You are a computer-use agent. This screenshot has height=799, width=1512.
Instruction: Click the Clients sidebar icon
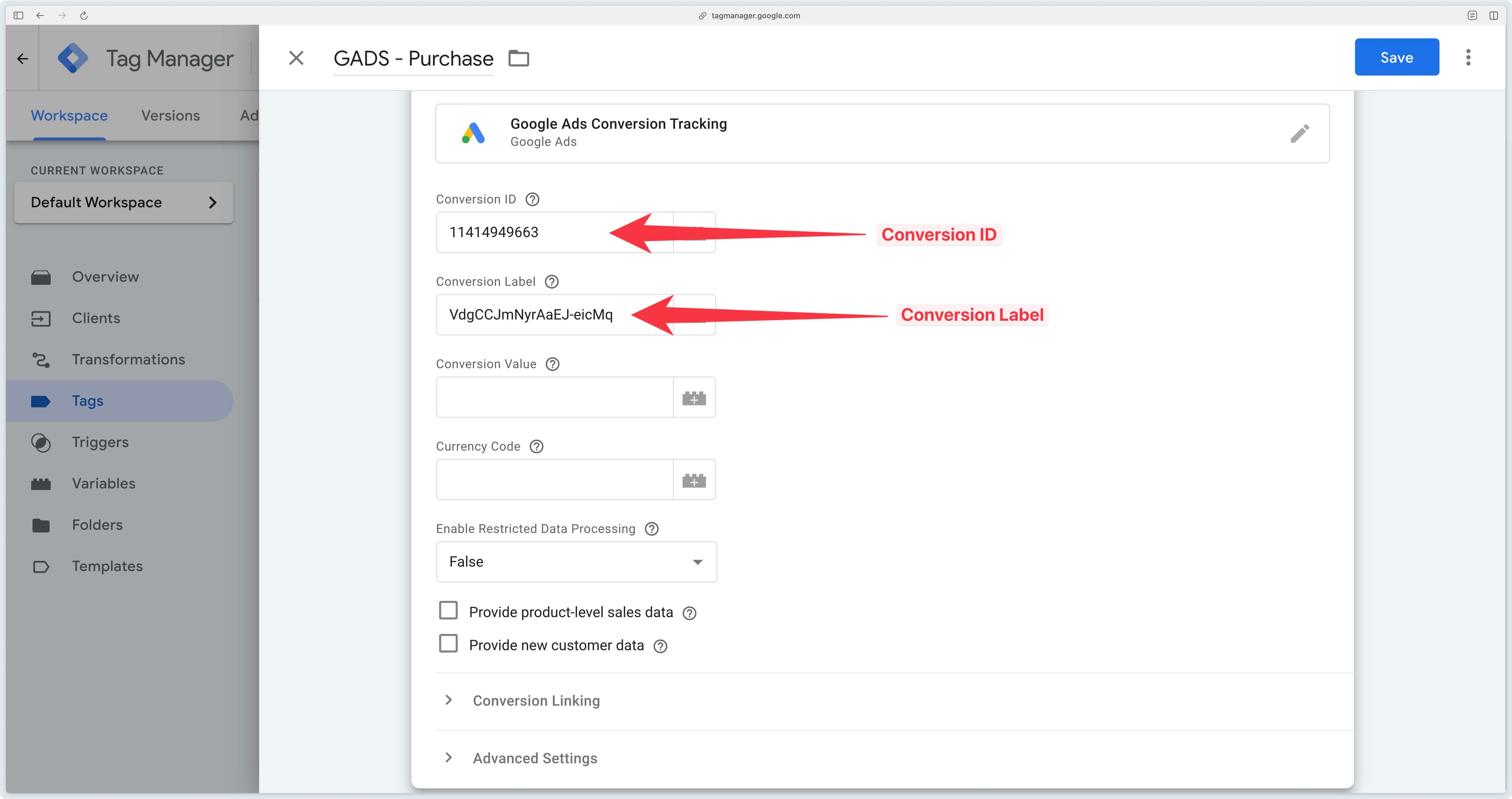pyautogui.click(x=40, y=319)
